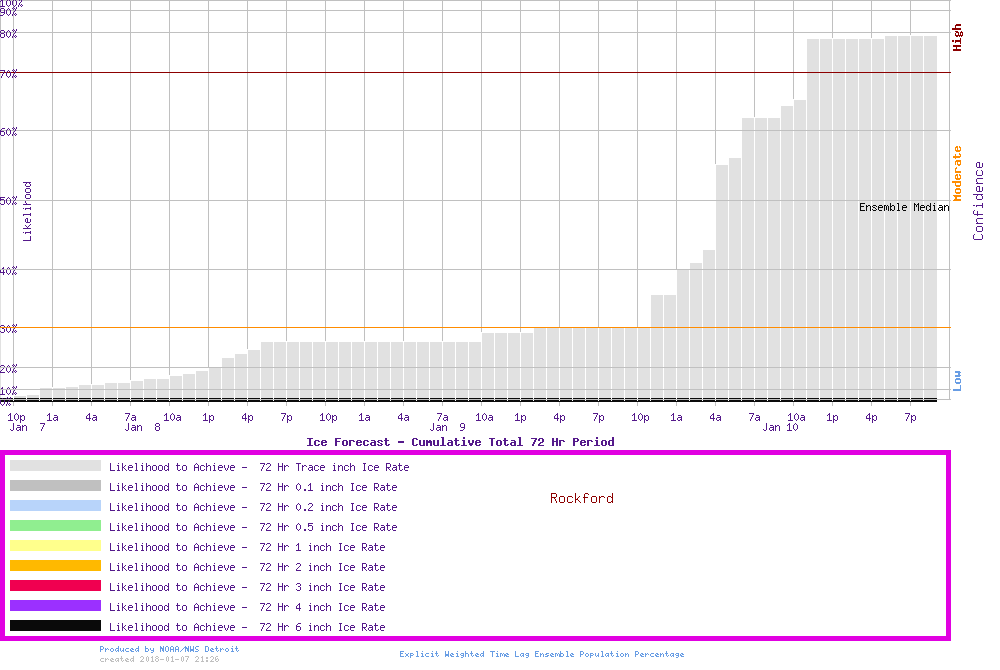Click the Rockford location label
Viewport: 1000px width, 670px height.
tap(582, 498)
